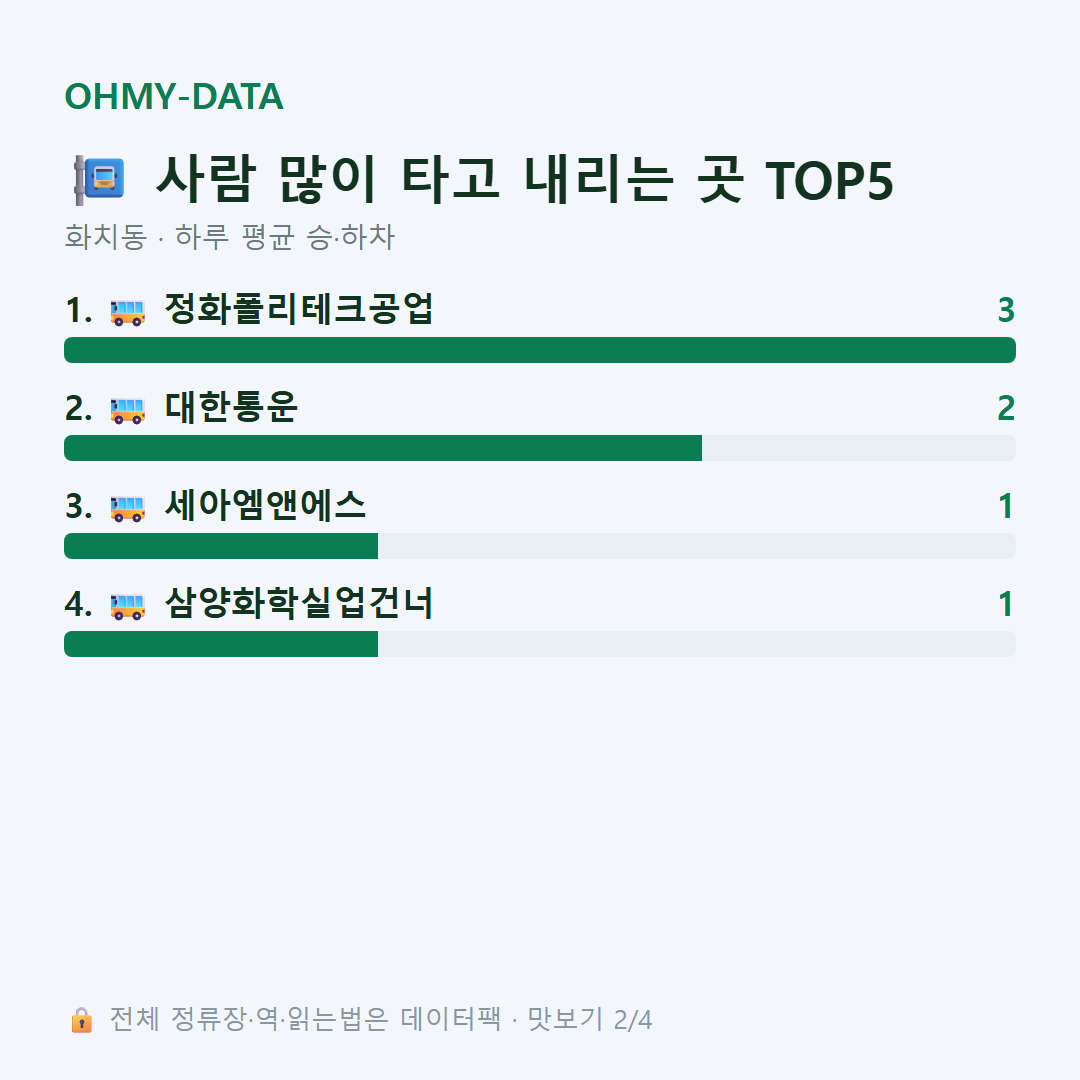Click the full green bar for rank 1

pyautogui.click(x=540, y=350)
